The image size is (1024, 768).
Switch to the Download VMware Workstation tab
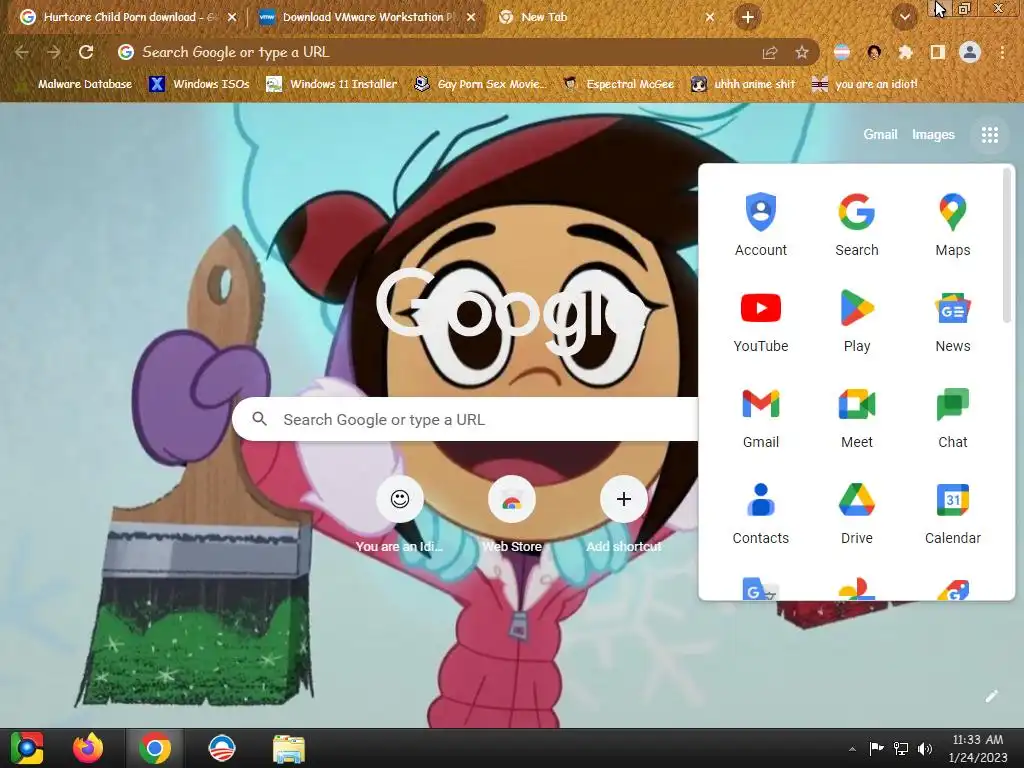point(367,17)
